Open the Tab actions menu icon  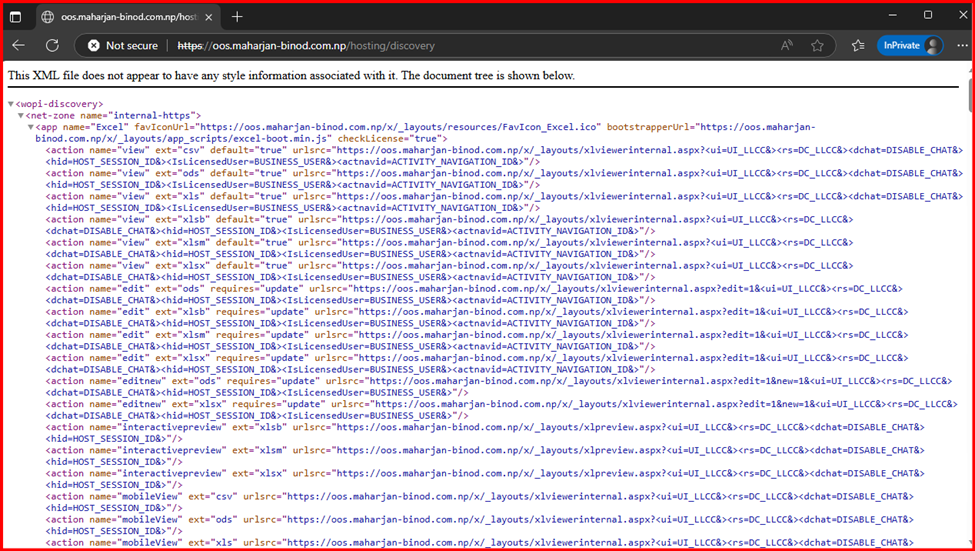point(15,16)
